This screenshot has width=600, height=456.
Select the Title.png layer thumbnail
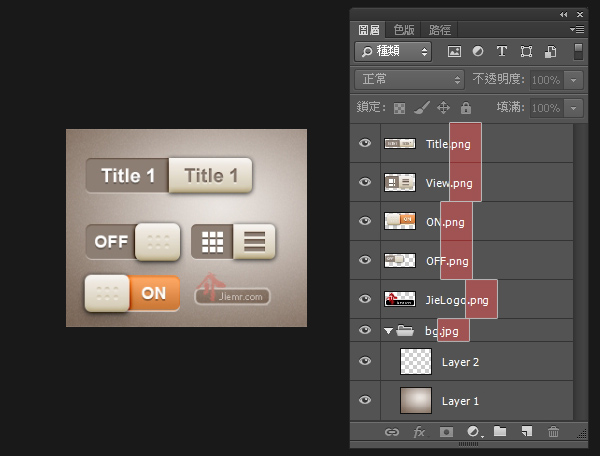pyautogui.click(x=400, y=143)
